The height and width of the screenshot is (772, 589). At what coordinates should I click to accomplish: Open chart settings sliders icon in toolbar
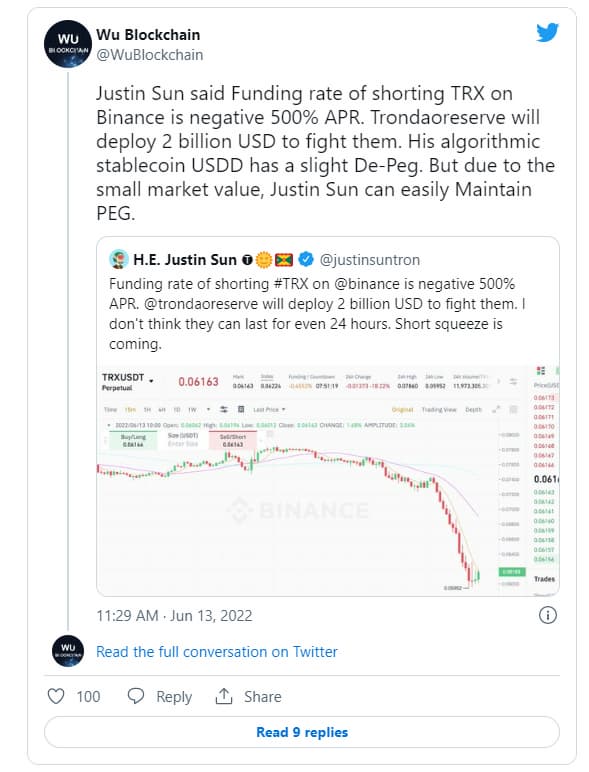point(224,409)
